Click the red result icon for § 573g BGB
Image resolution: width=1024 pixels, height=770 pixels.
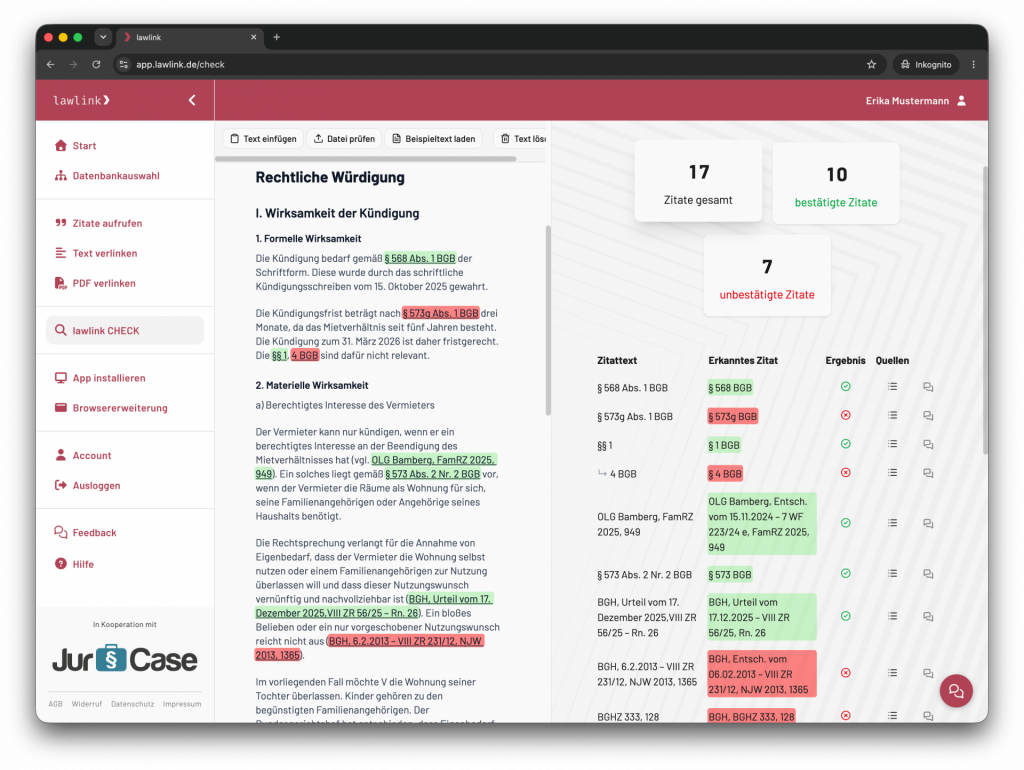[x=846, y=415]
